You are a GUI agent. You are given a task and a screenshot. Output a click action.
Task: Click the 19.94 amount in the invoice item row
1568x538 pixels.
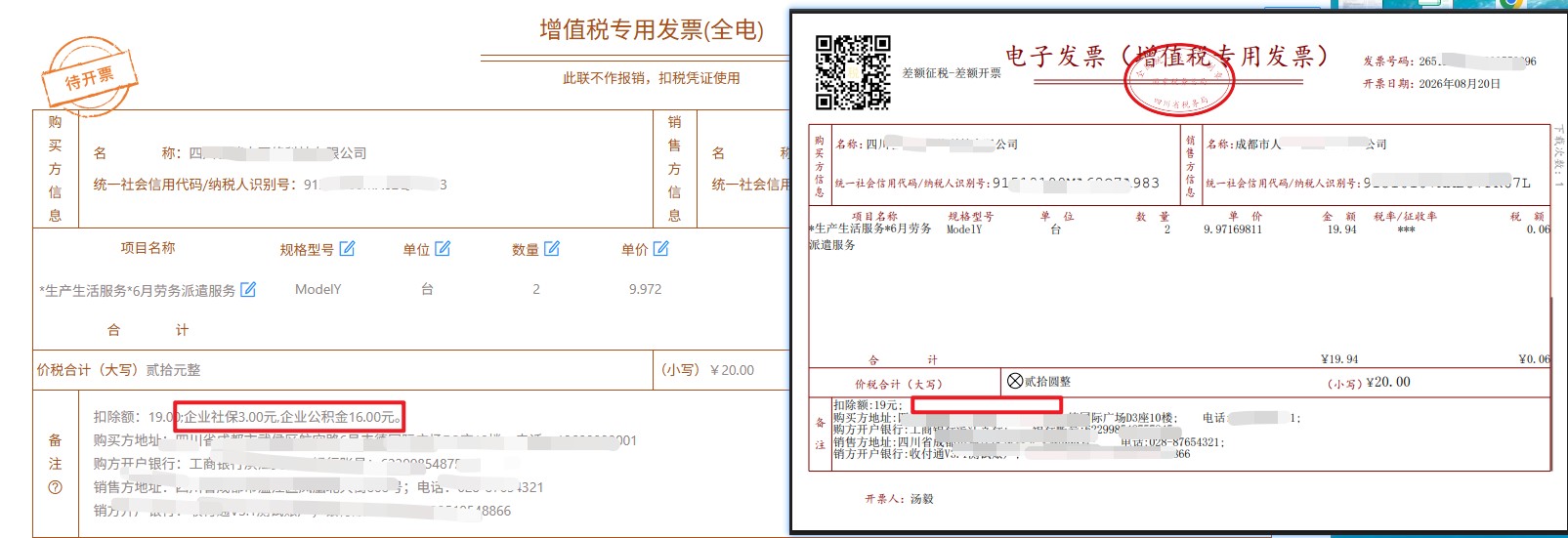pos(1341,229)
